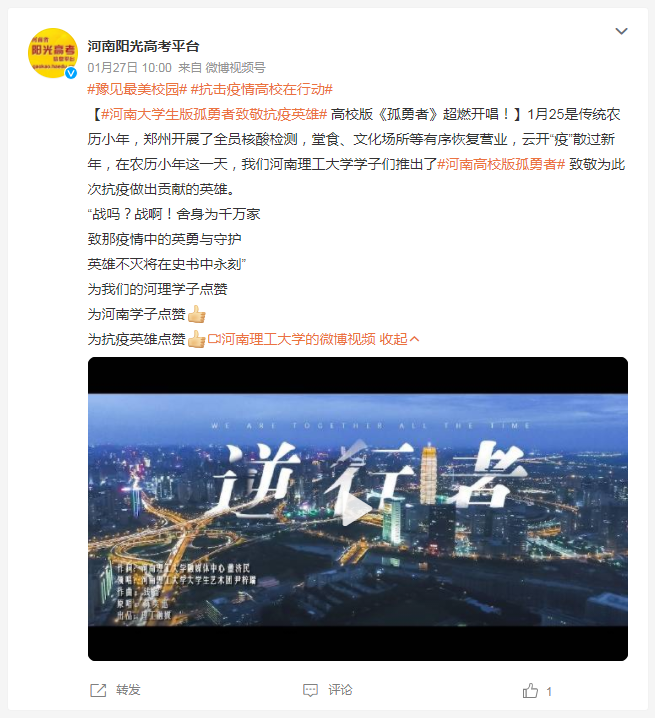Click the 微博视频号 source label
655x718 pixels.
click(235, 68)
